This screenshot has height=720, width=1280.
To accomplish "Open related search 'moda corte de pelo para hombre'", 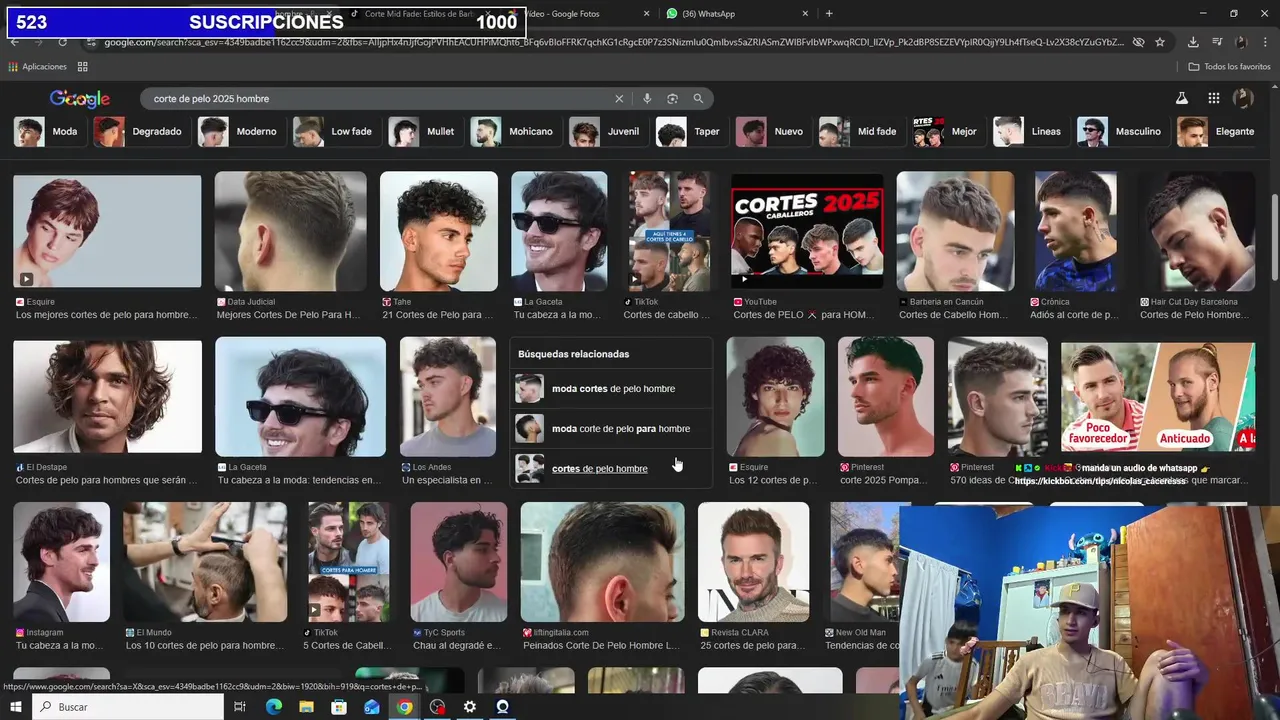I will click(612, 429).
